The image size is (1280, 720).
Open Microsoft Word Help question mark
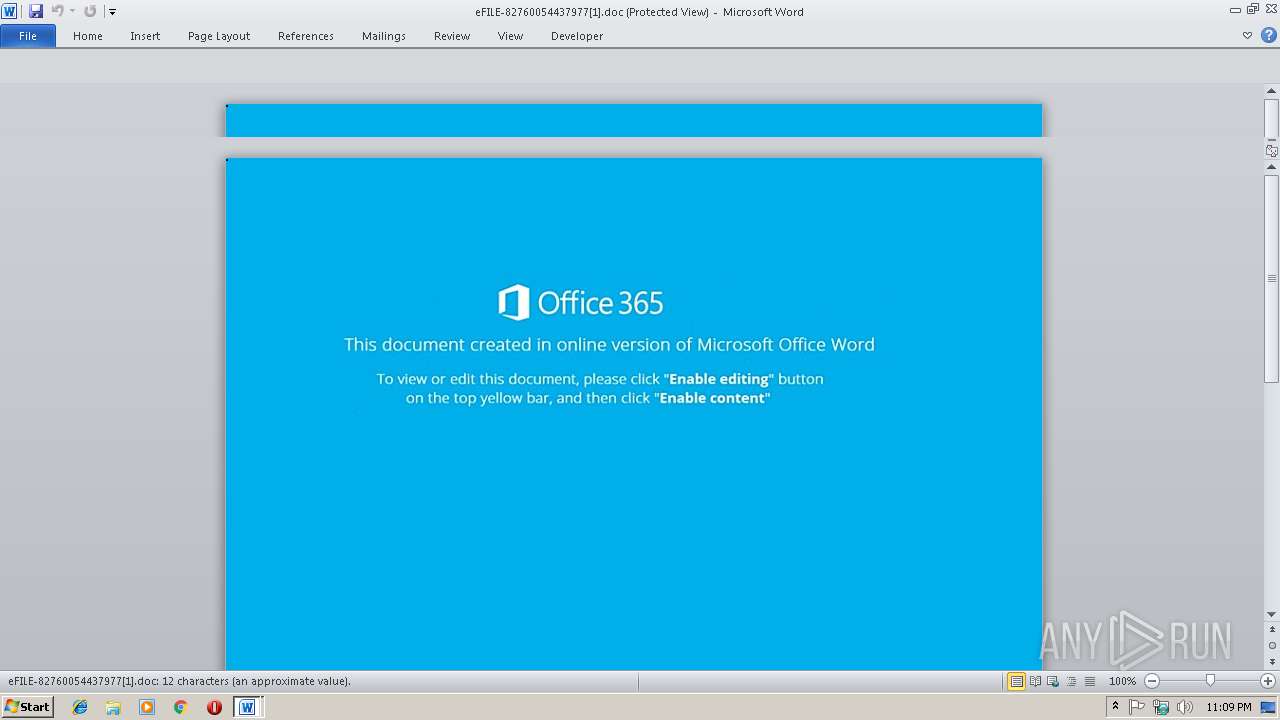pyautogui.click(x=1268, y=36)
